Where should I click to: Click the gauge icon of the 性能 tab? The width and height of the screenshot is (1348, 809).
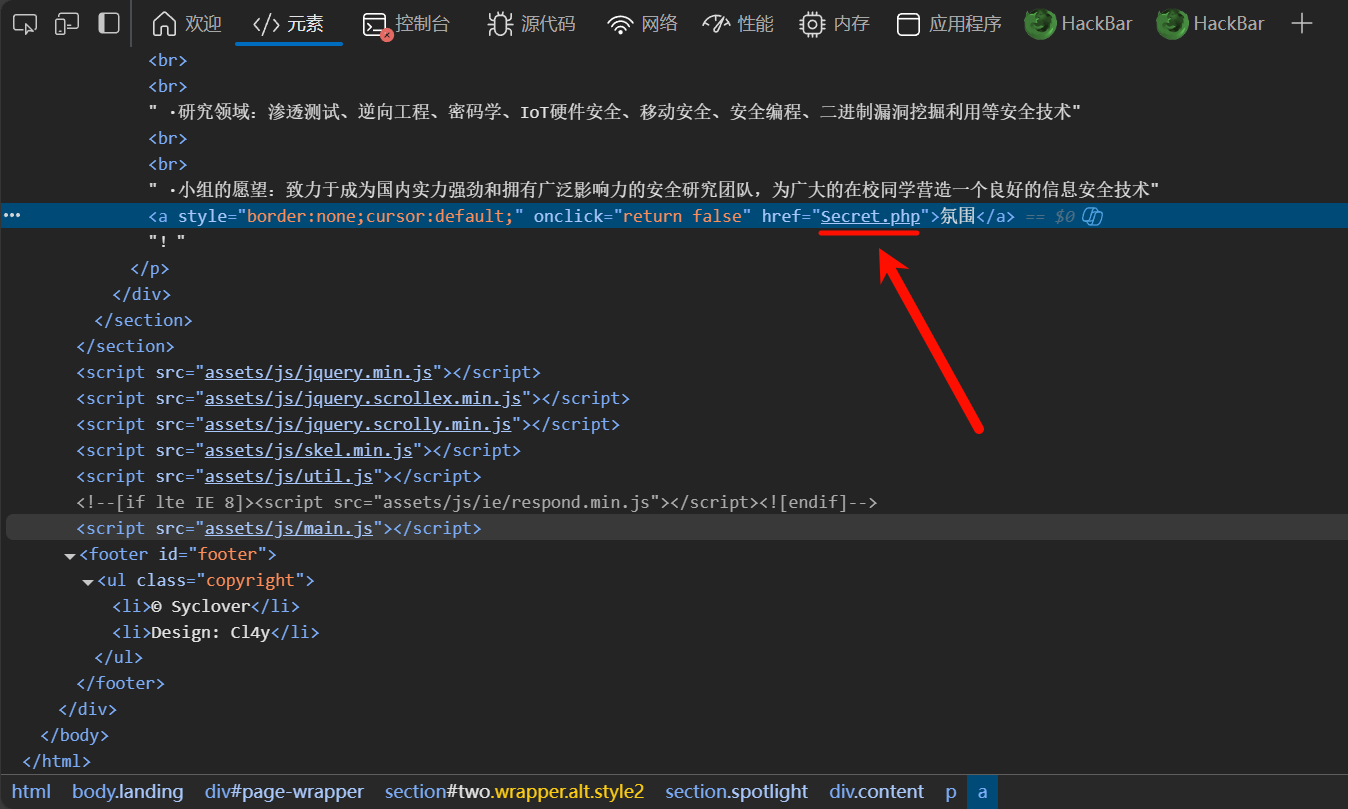pyautogui.click(x=716, y=24)
